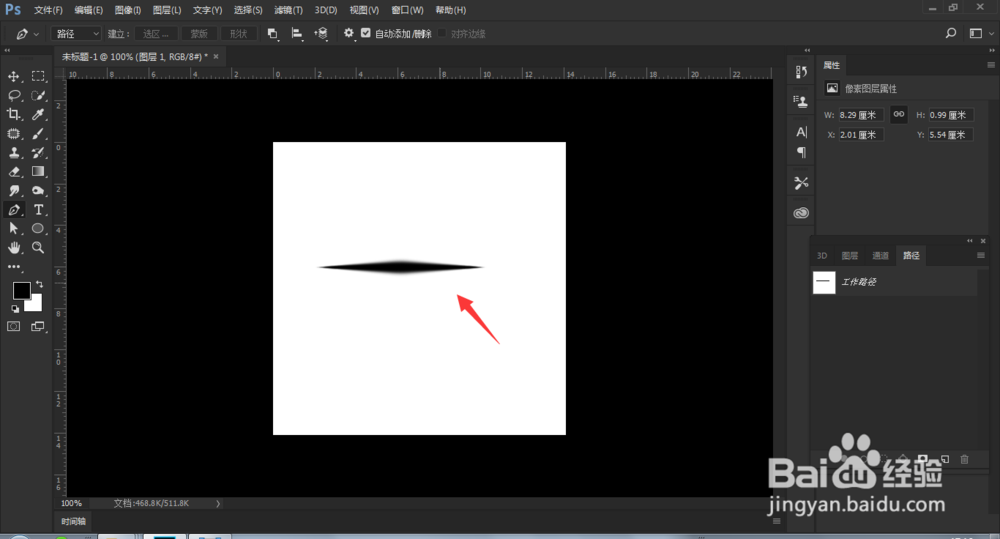Select the Horizontal Type tool
This screenshot has height=539, width=1000.
tap(38, 210)
